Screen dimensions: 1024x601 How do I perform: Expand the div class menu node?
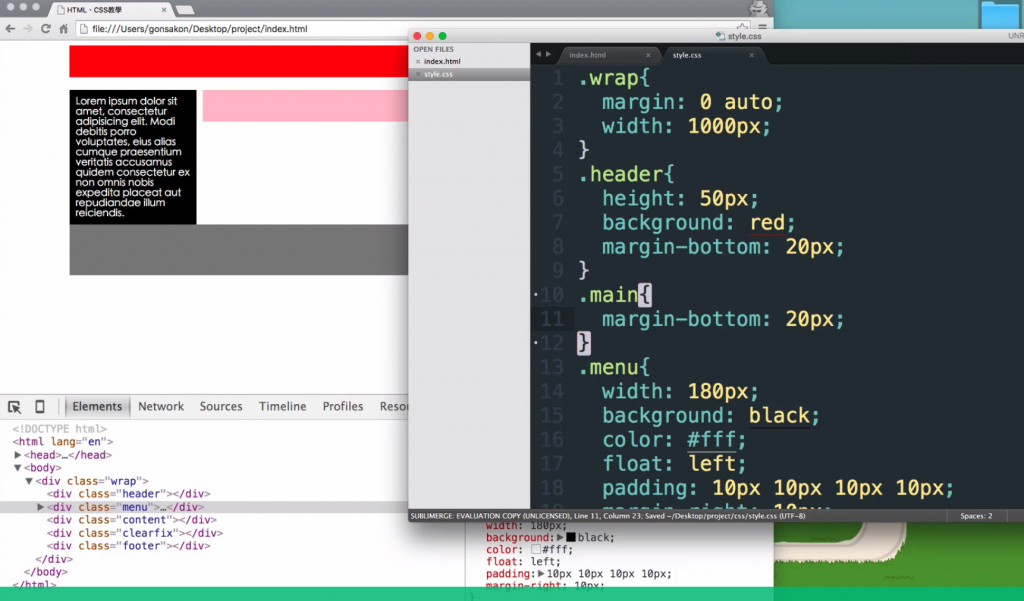click(x=40, y=507)
